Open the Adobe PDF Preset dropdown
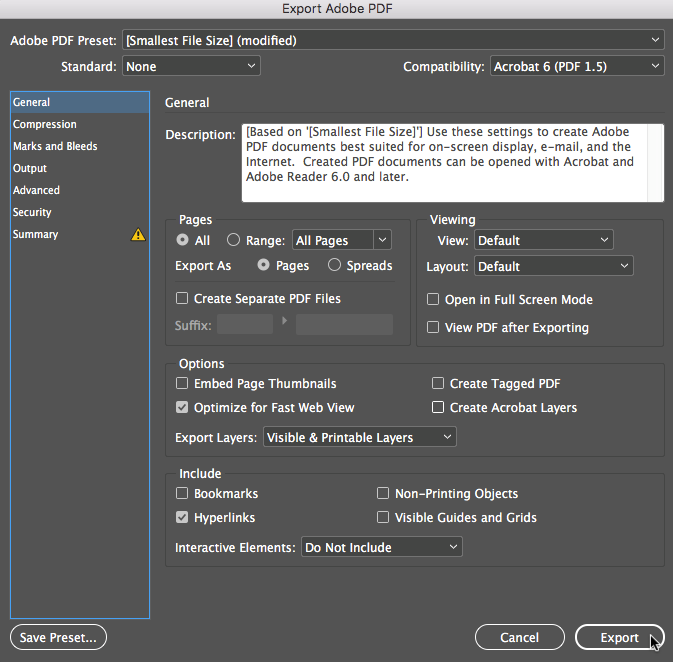Viewport: 673px width, 662px height. coord(393,40)
